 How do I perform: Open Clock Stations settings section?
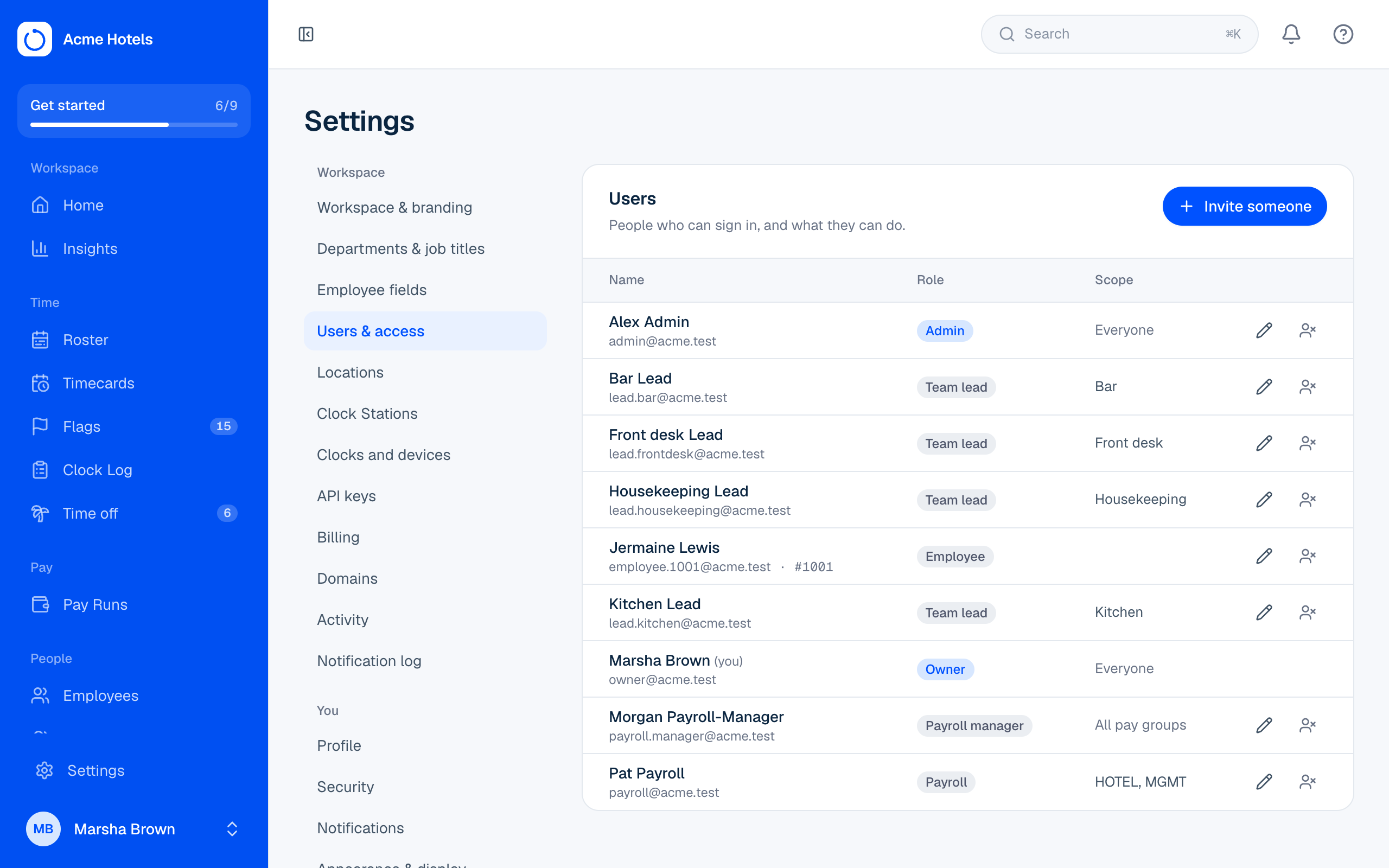click(425, 413)
